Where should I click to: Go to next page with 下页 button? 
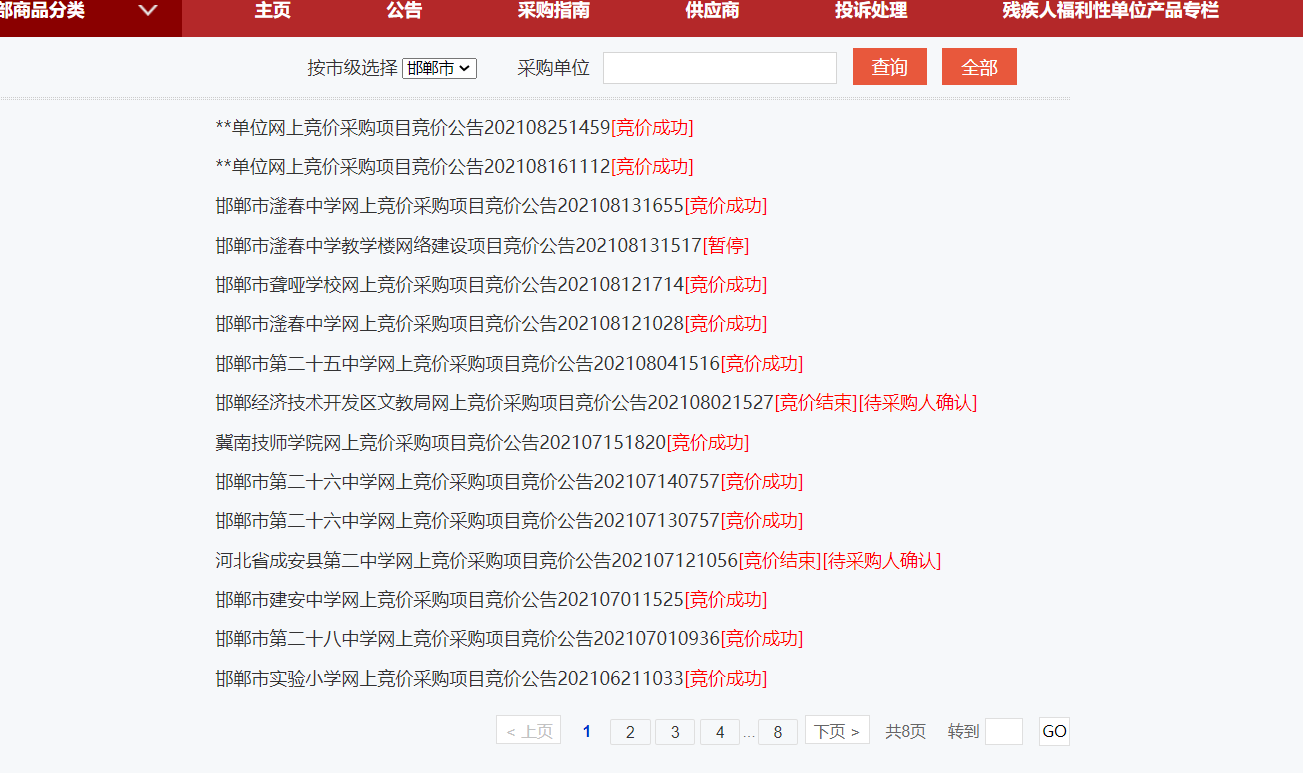coord(837,731)
